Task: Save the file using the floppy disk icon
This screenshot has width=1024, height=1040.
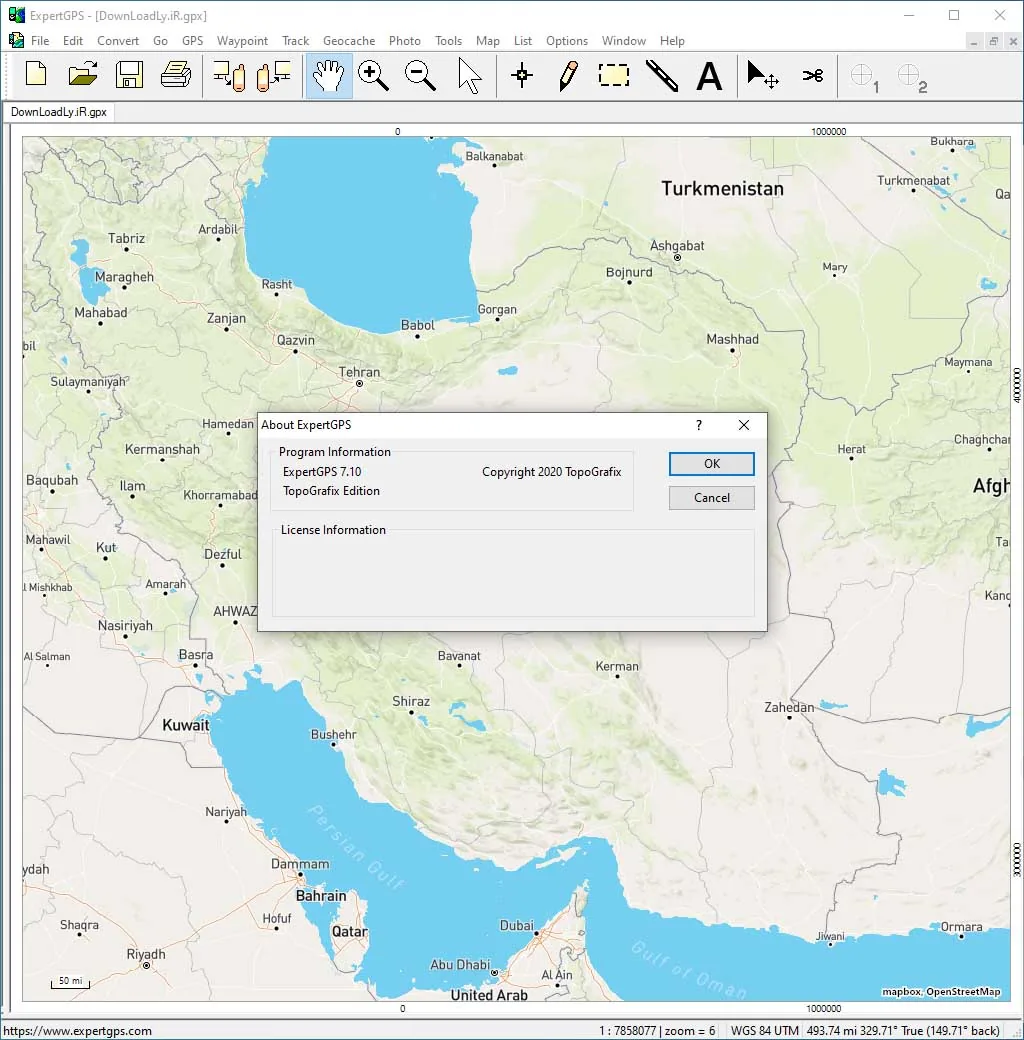Action: coord(129,75)
